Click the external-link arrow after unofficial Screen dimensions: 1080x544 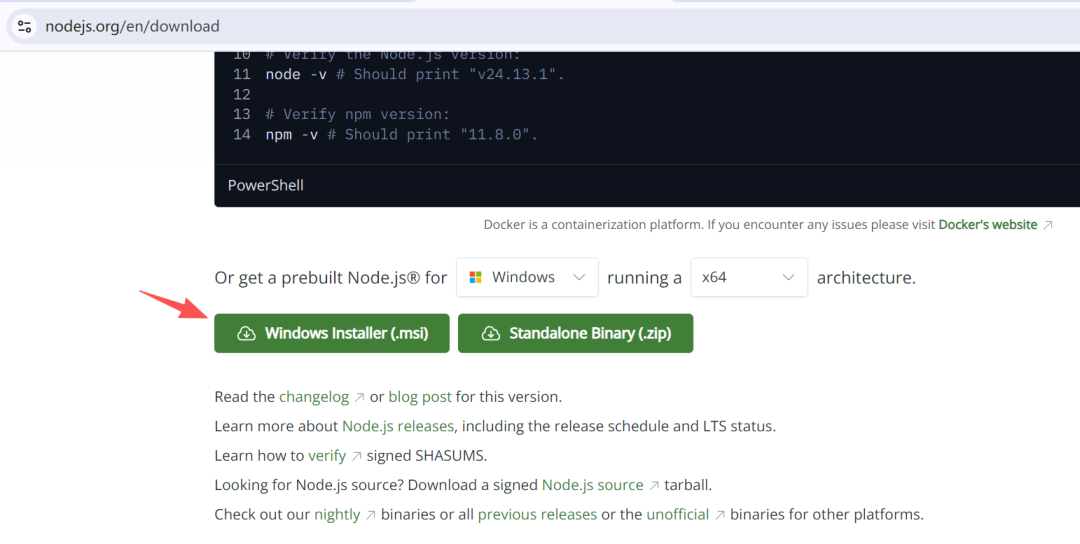(719, 515)
